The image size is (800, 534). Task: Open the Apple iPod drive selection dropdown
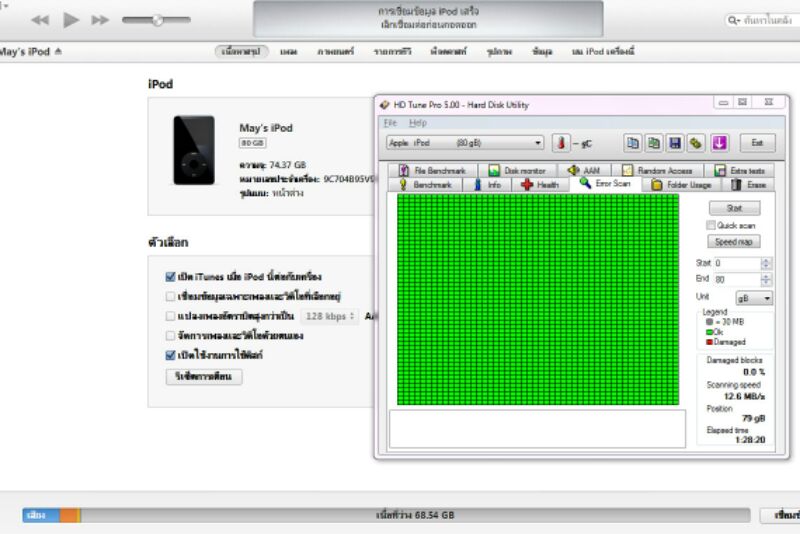click(465, 143)
